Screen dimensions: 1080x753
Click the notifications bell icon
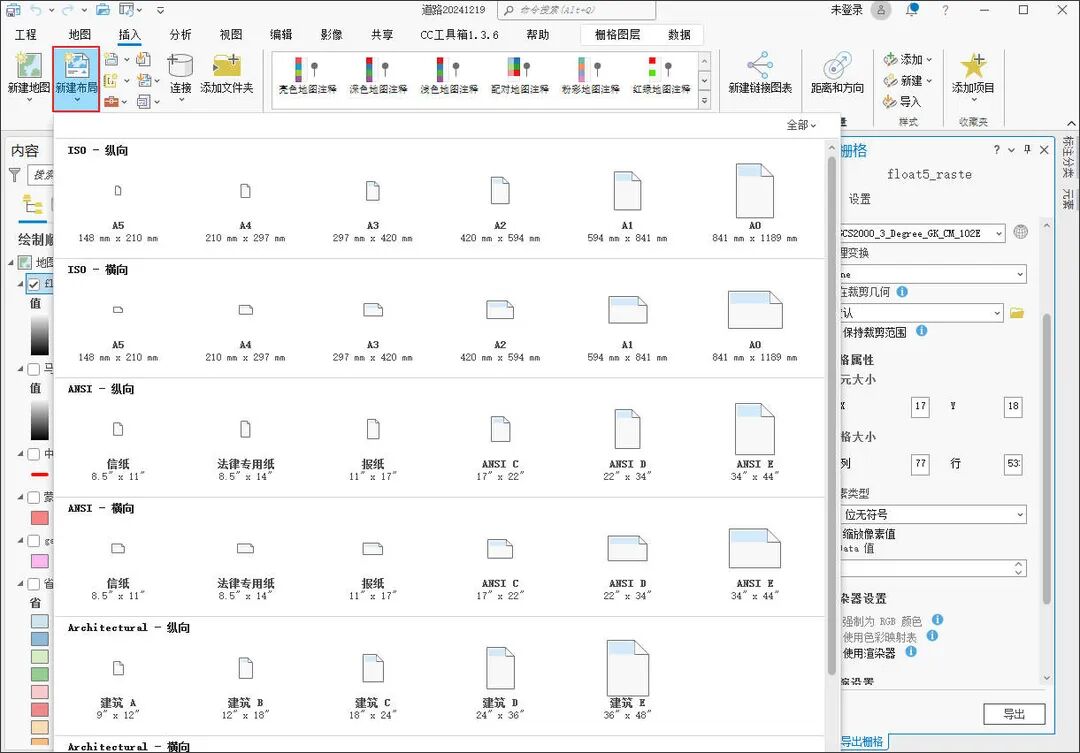913,10
